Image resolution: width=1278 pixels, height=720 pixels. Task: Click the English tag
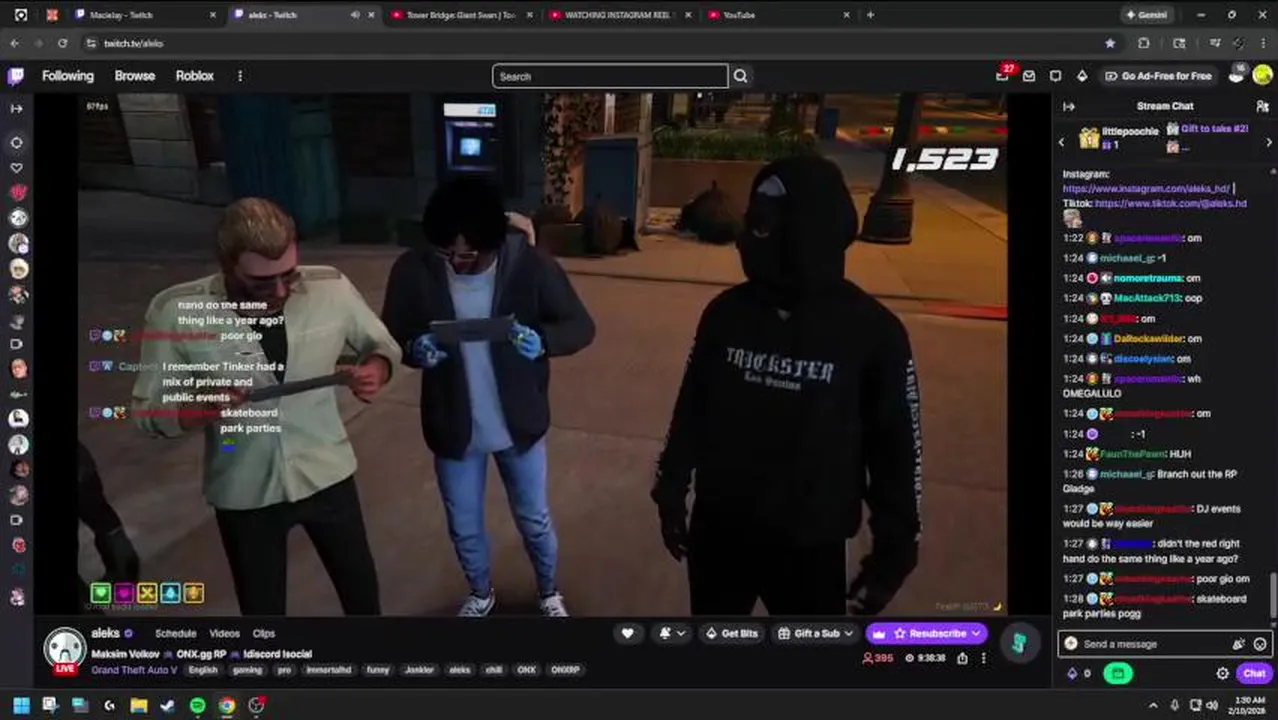[x=203, y=670]
